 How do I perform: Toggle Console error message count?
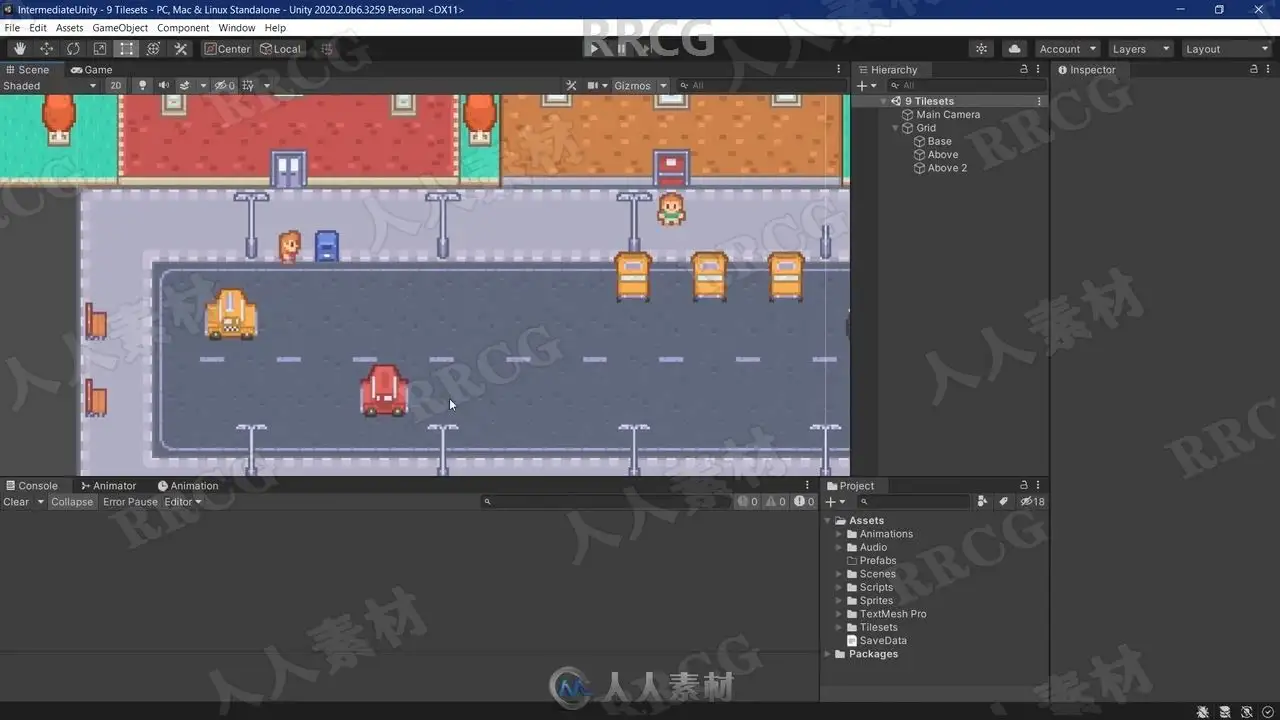pos(804,502)
